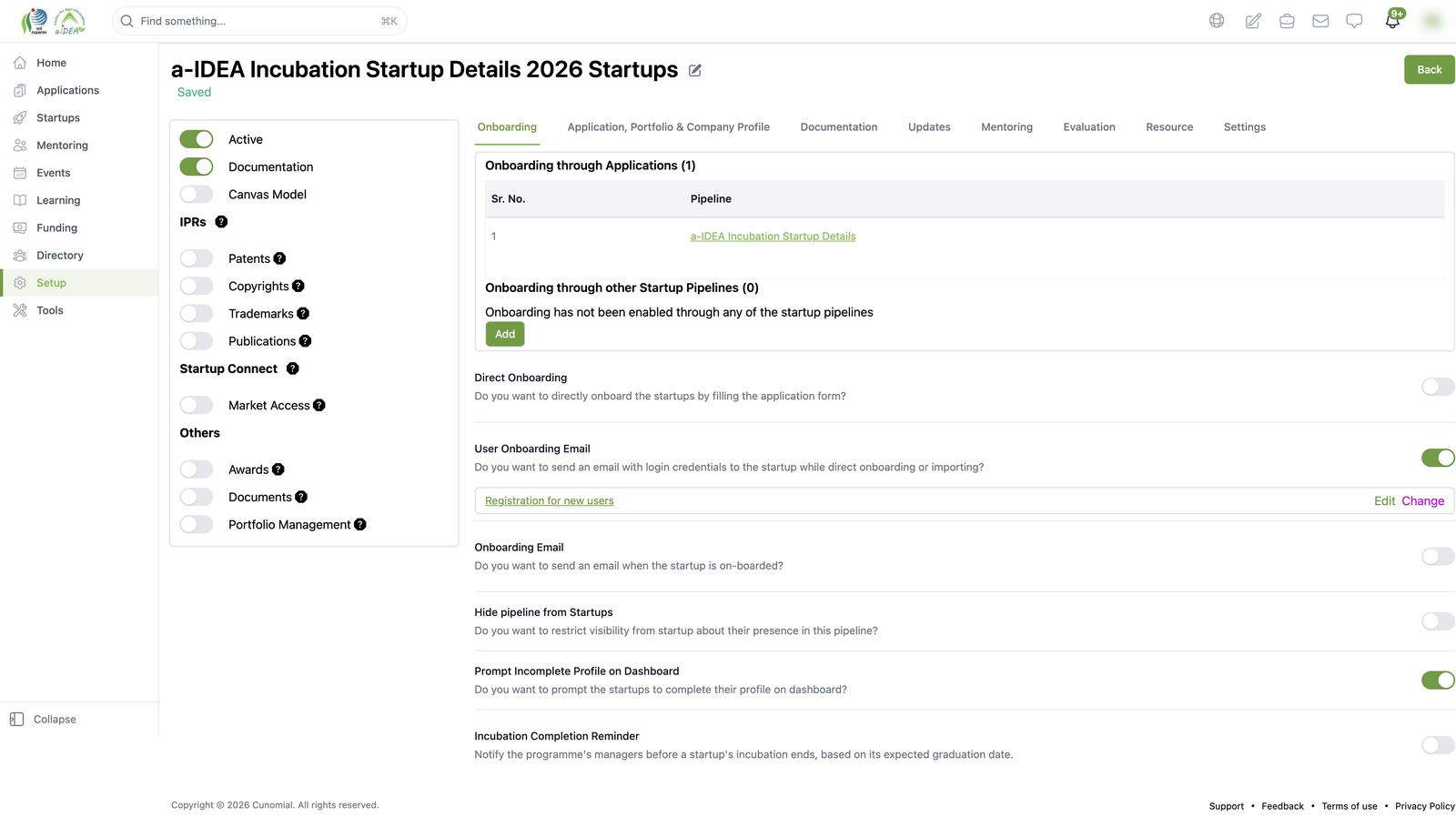Image resolution: width=1456 pixels, height=817 pixels.
Task: Open the compose note icon in header
Action: click(1253, 20)
